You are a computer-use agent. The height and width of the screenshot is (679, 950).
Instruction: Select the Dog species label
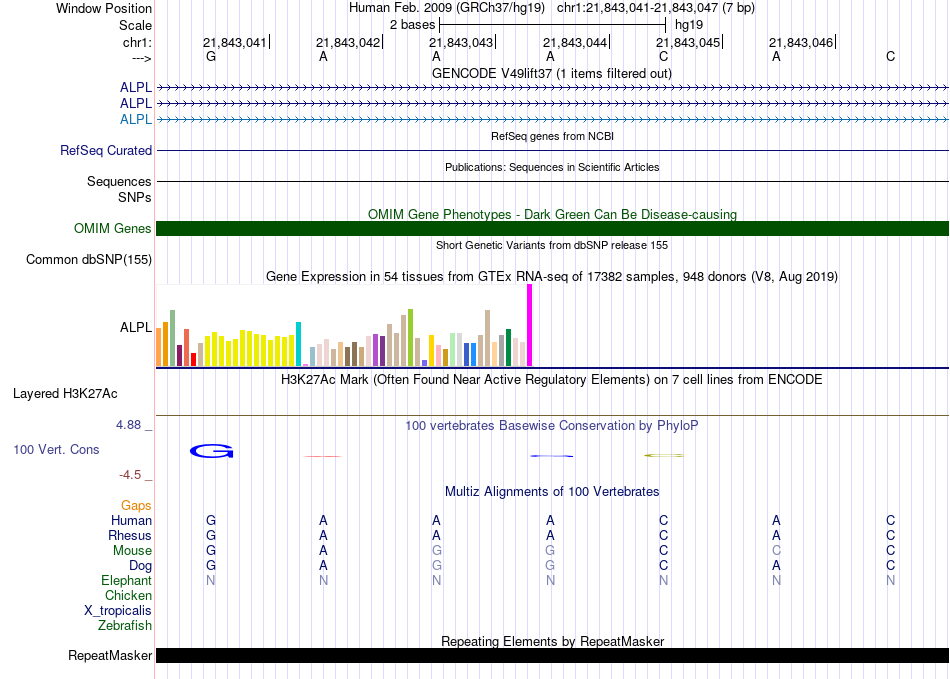pos(140,566)
